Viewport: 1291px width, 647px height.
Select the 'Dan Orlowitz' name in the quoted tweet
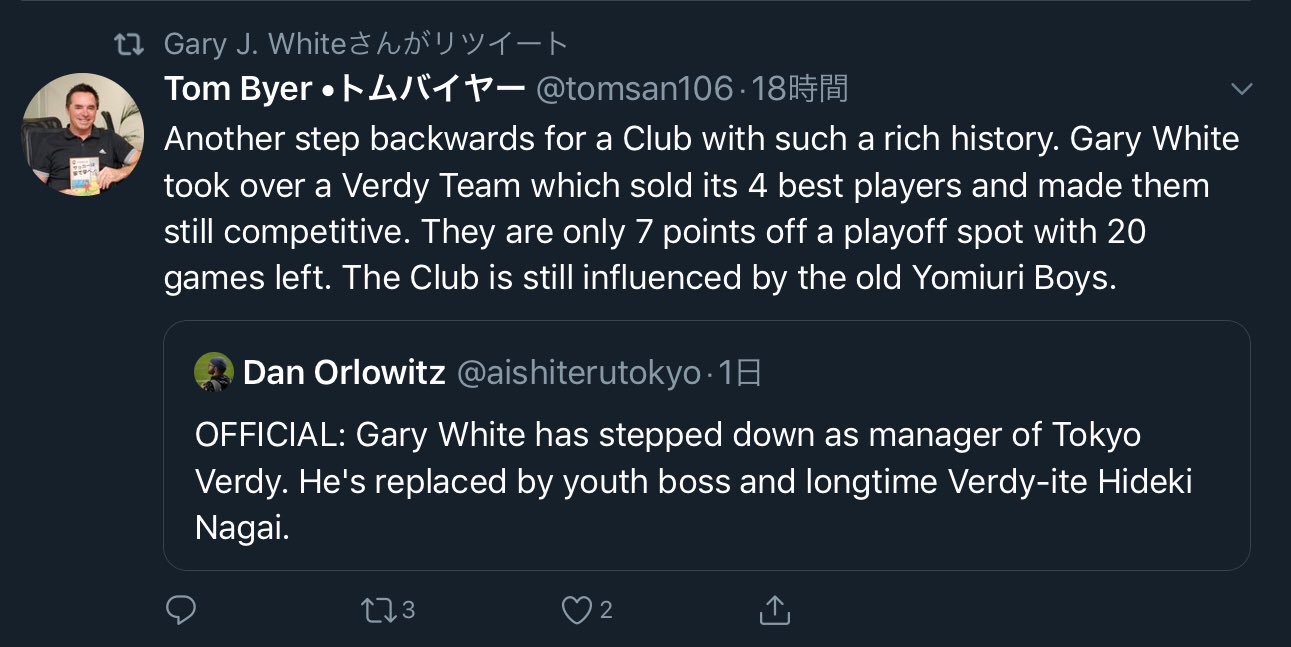[344, 373]
